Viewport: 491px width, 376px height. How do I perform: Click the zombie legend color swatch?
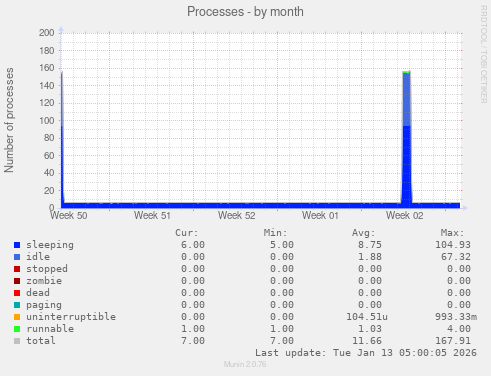point(17,281)
